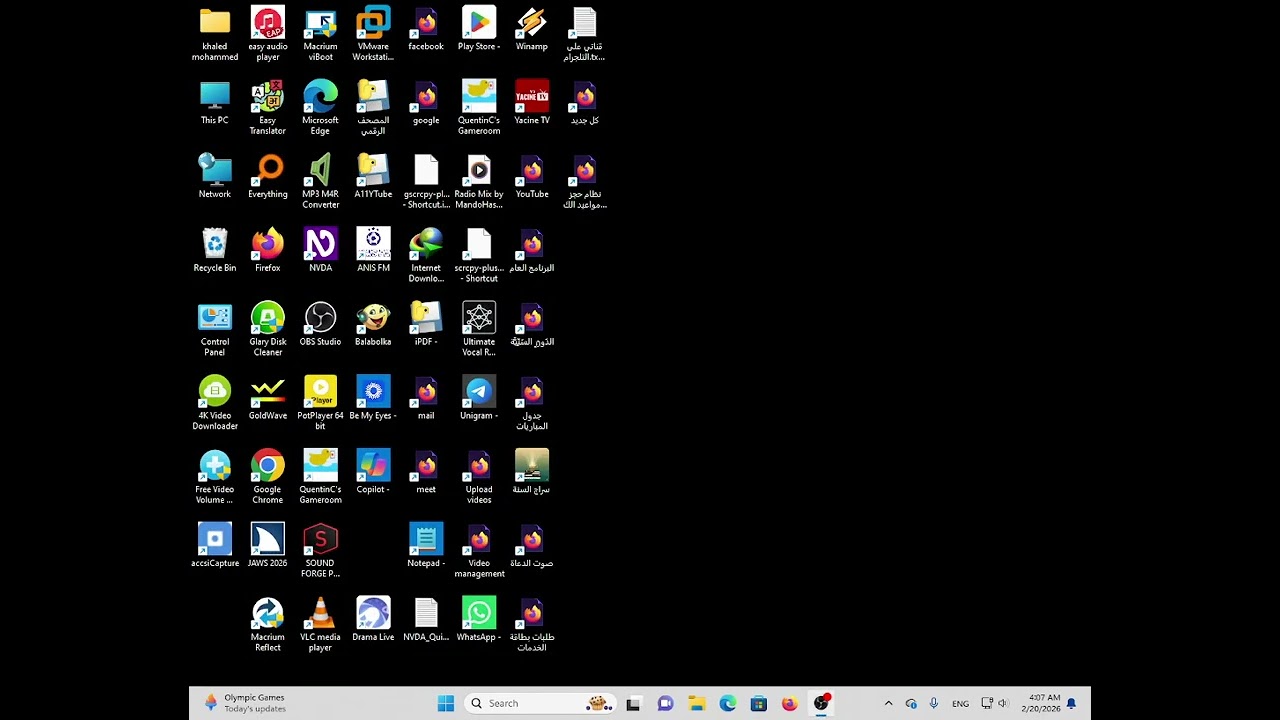Select 4K Video Downloader icon
This screenshot has width=1280, height=720.
click(215, 403)
